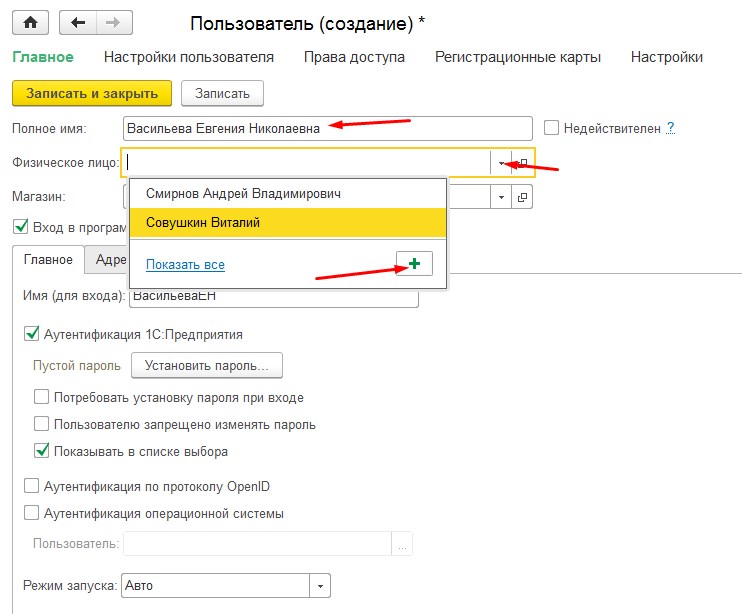
Task: Open the Магазин field's linked item icon
Action: click(522, 197)
